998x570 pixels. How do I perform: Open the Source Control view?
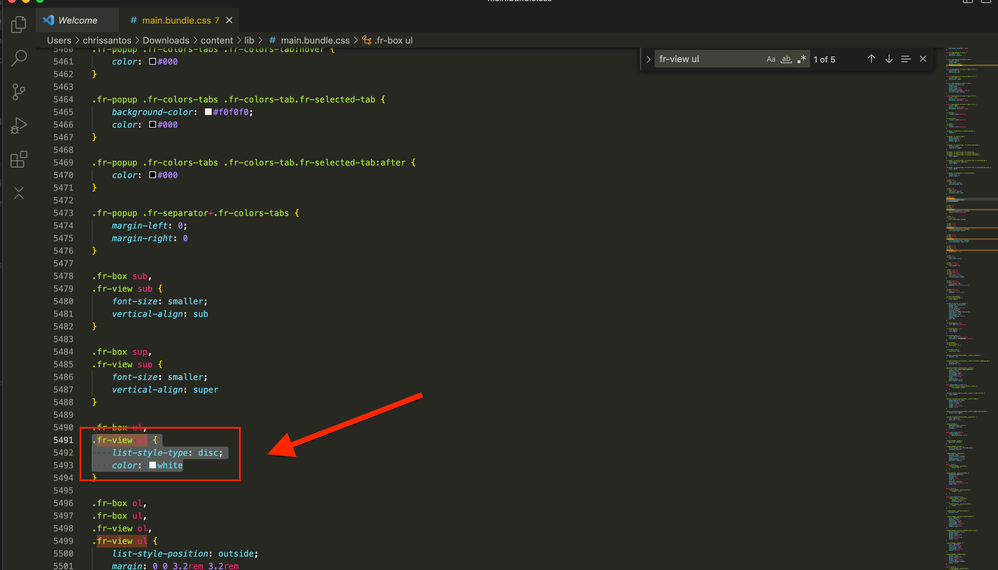18,92
